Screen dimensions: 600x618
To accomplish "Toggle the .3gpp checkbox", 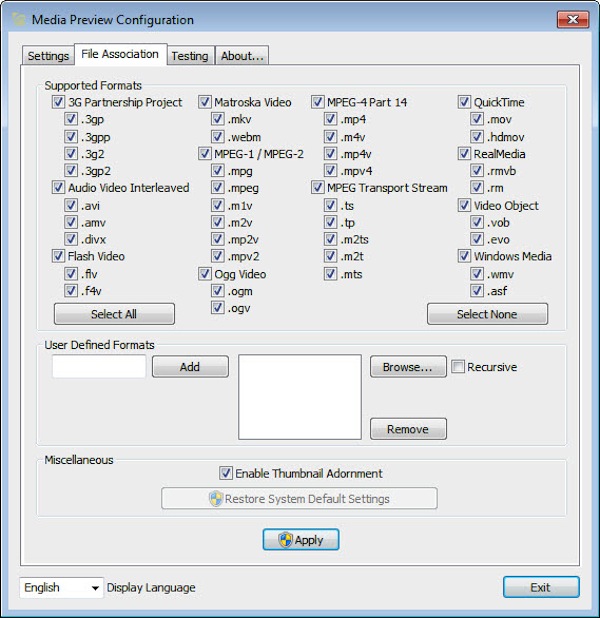I will [71, 137].
